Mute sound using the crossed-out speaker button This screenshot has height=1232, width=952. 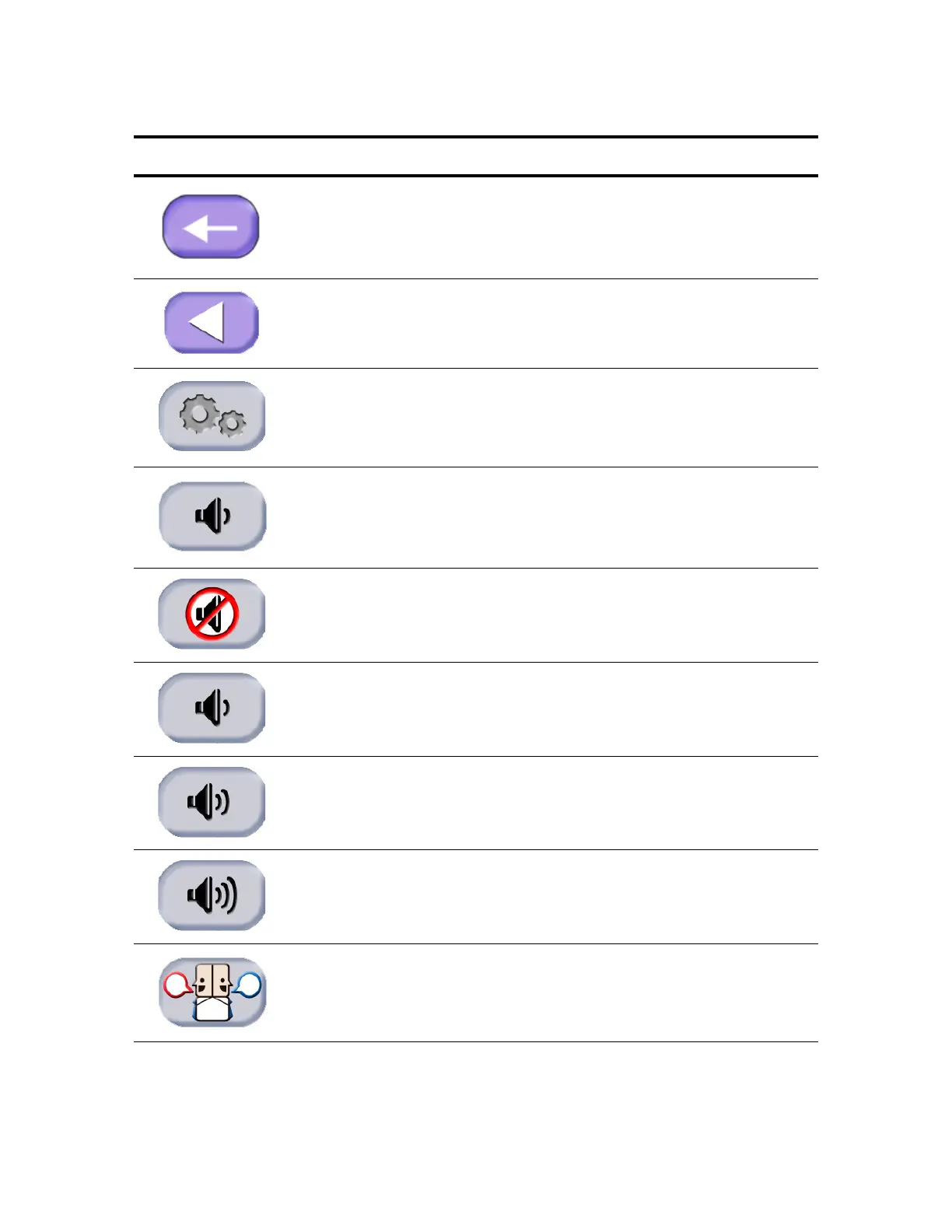tap(212, 614)
